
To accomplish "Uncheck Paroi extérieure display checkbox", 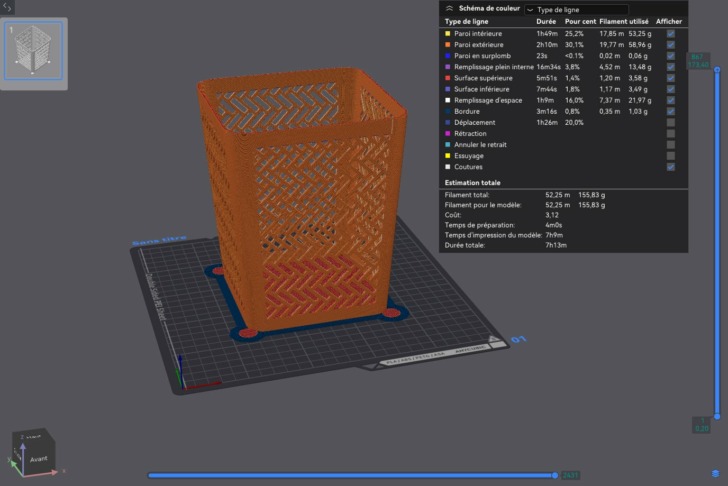I will 670,45.
